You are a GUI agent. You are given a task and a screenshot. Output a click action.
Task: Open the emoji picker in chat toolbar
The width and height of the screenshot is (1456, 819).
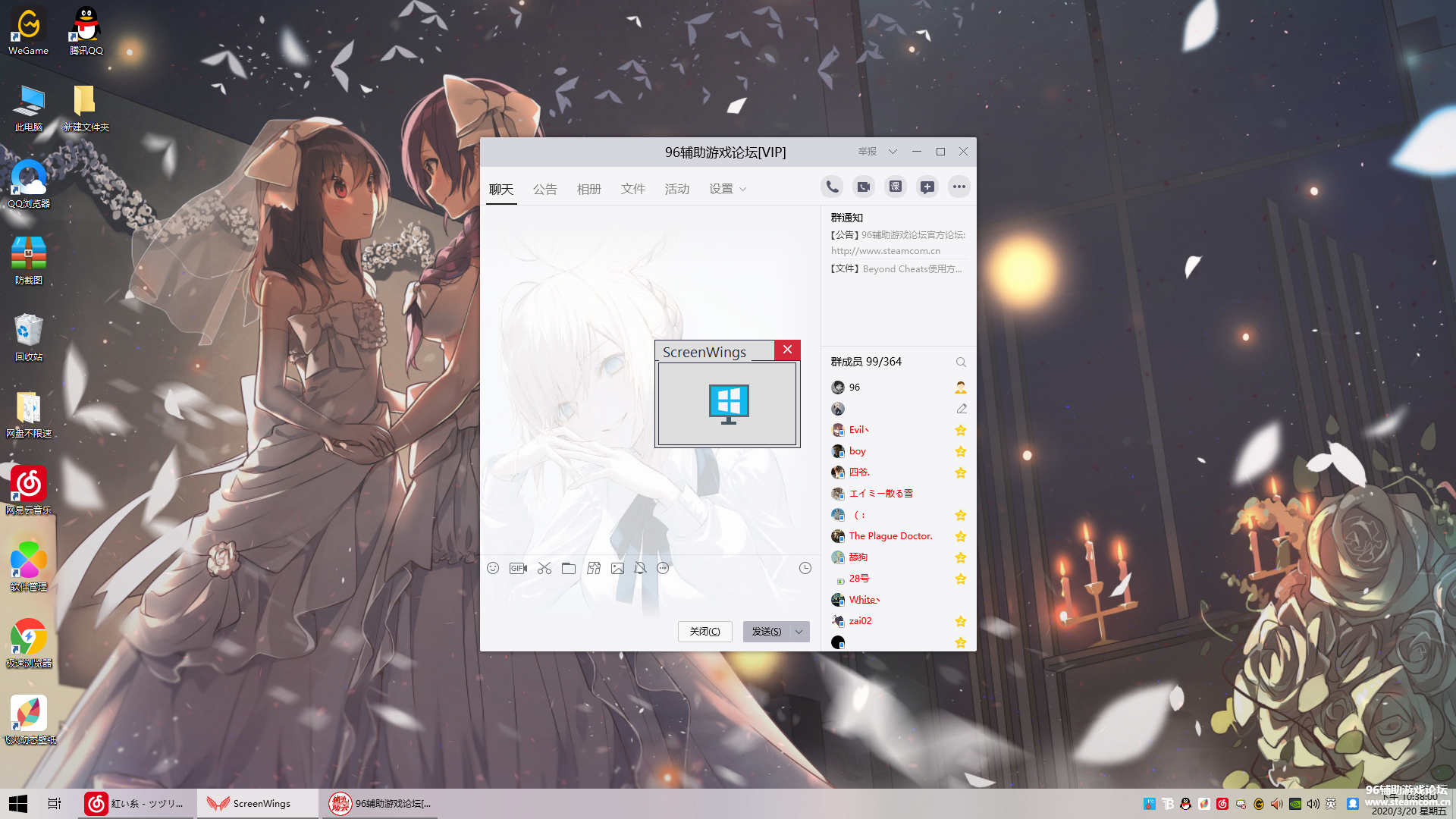493,568
